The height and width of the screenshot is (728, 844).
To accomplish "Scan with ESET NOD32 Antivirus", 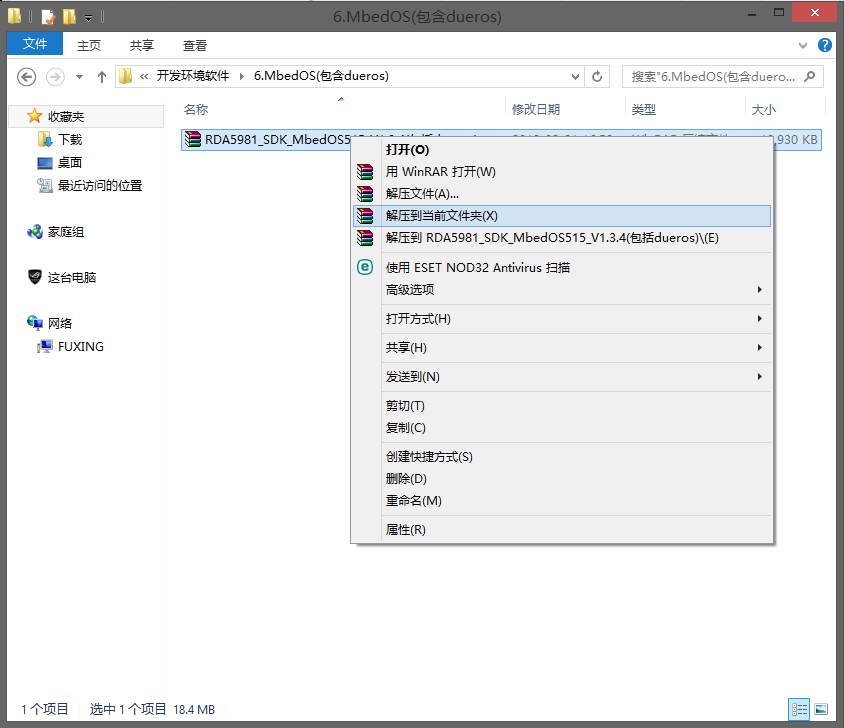I will [562, 268].
